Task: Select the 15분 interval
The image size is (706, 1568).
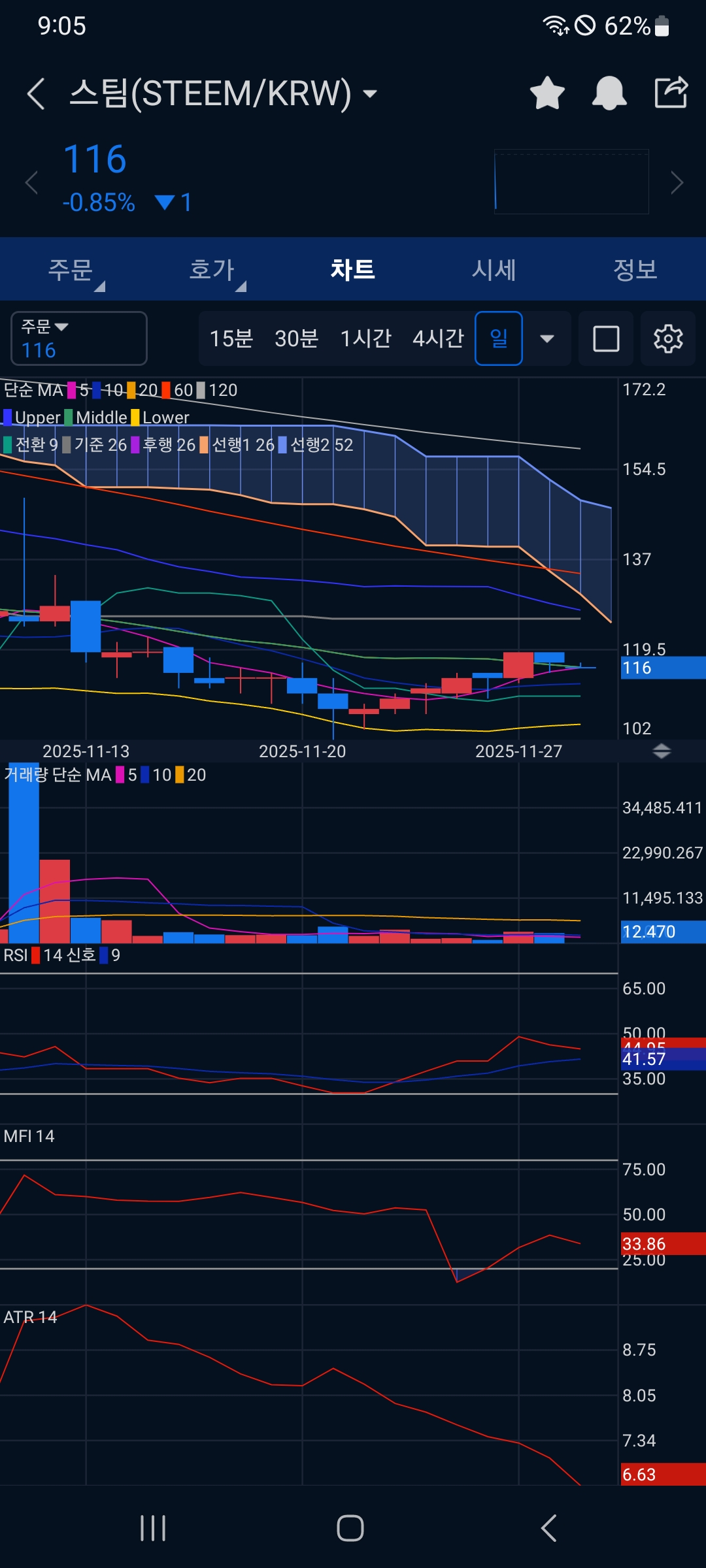Action: (x=231, y=338)
